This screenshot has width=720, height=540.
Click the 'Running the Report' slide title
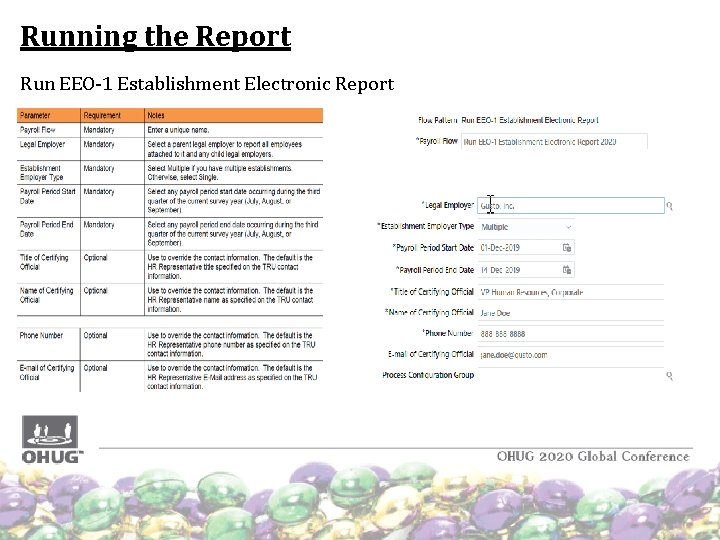[x=156, y=36]
